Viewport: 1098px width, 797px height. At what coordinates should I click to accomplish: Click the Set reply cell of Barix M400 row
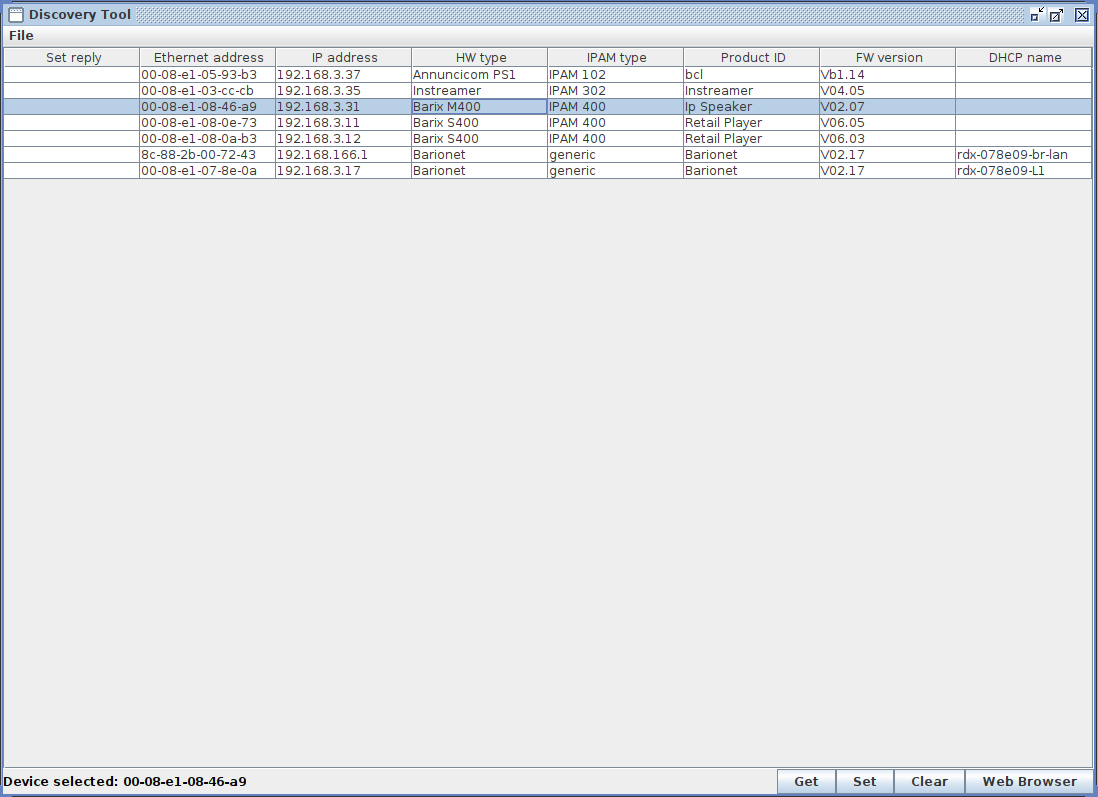[72, 107]
